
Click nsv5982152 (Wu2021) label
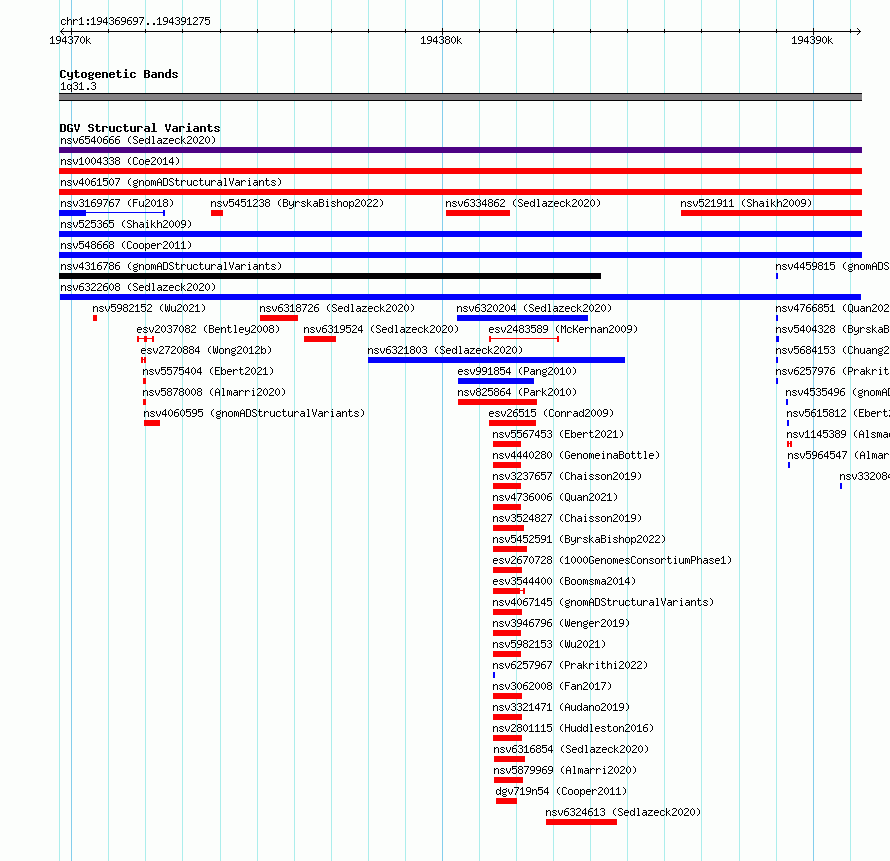click(149, 308)
